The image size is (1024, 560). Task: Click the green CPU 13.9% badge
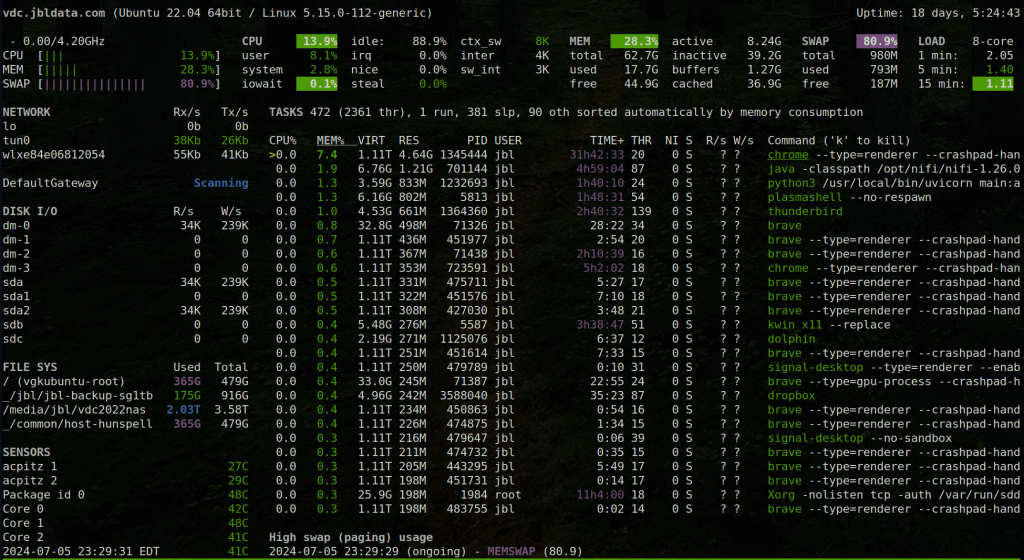click(x=318, y=42)
